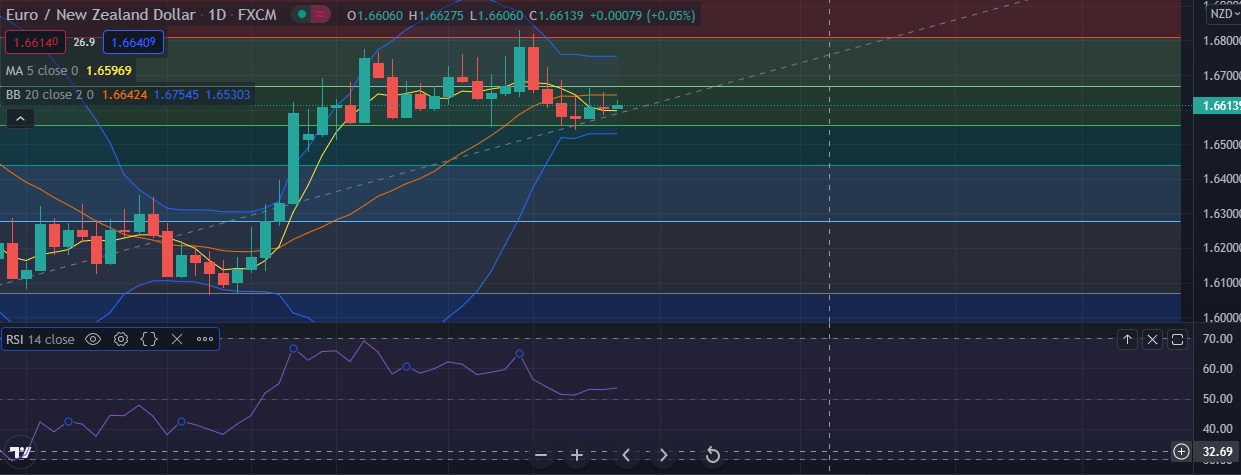Image resolution: width=1241 pixels, height=475 pixels.
Task: Open RSI more options three dots
Action: [x=205, y=339]
